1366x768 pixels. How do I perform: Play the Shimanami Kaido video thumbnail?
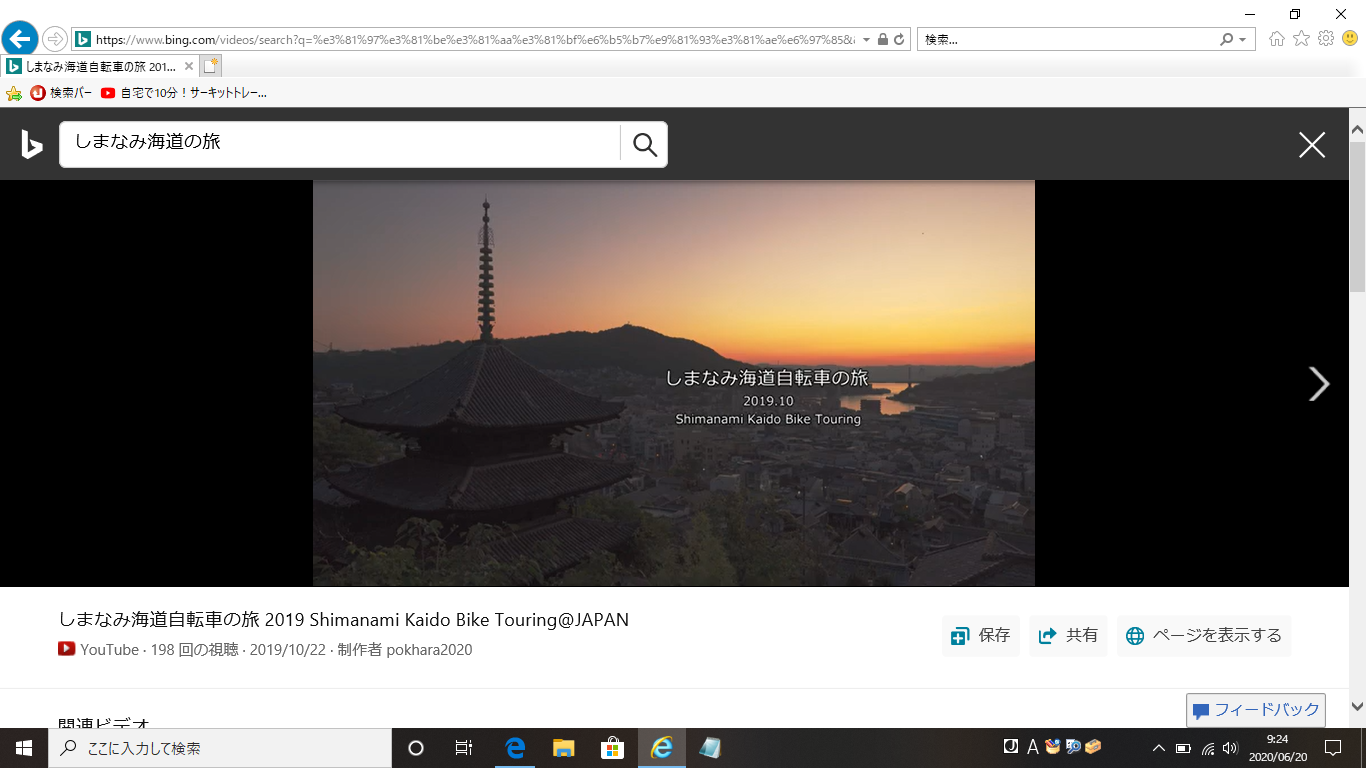tap(673, 383)
